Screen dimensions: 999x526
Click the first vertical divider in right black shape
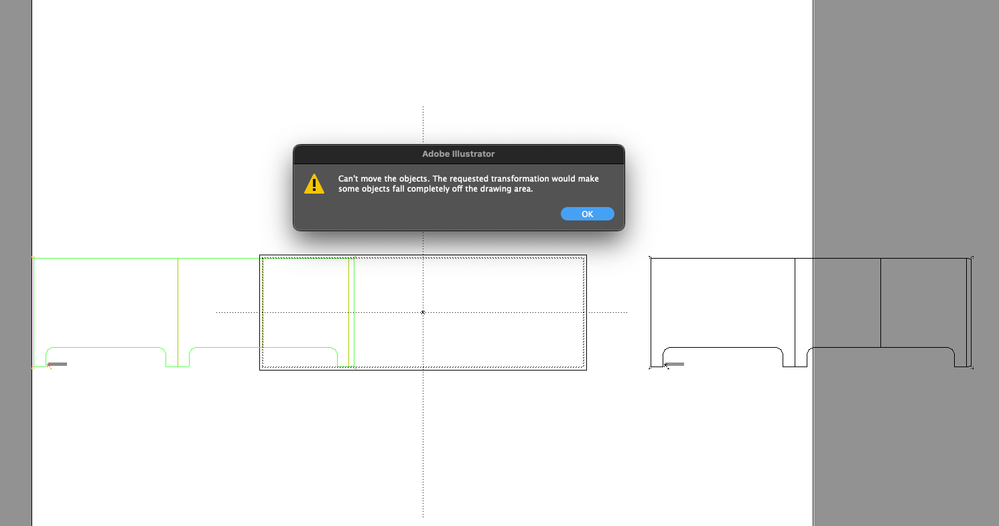(x=795, y=312)
